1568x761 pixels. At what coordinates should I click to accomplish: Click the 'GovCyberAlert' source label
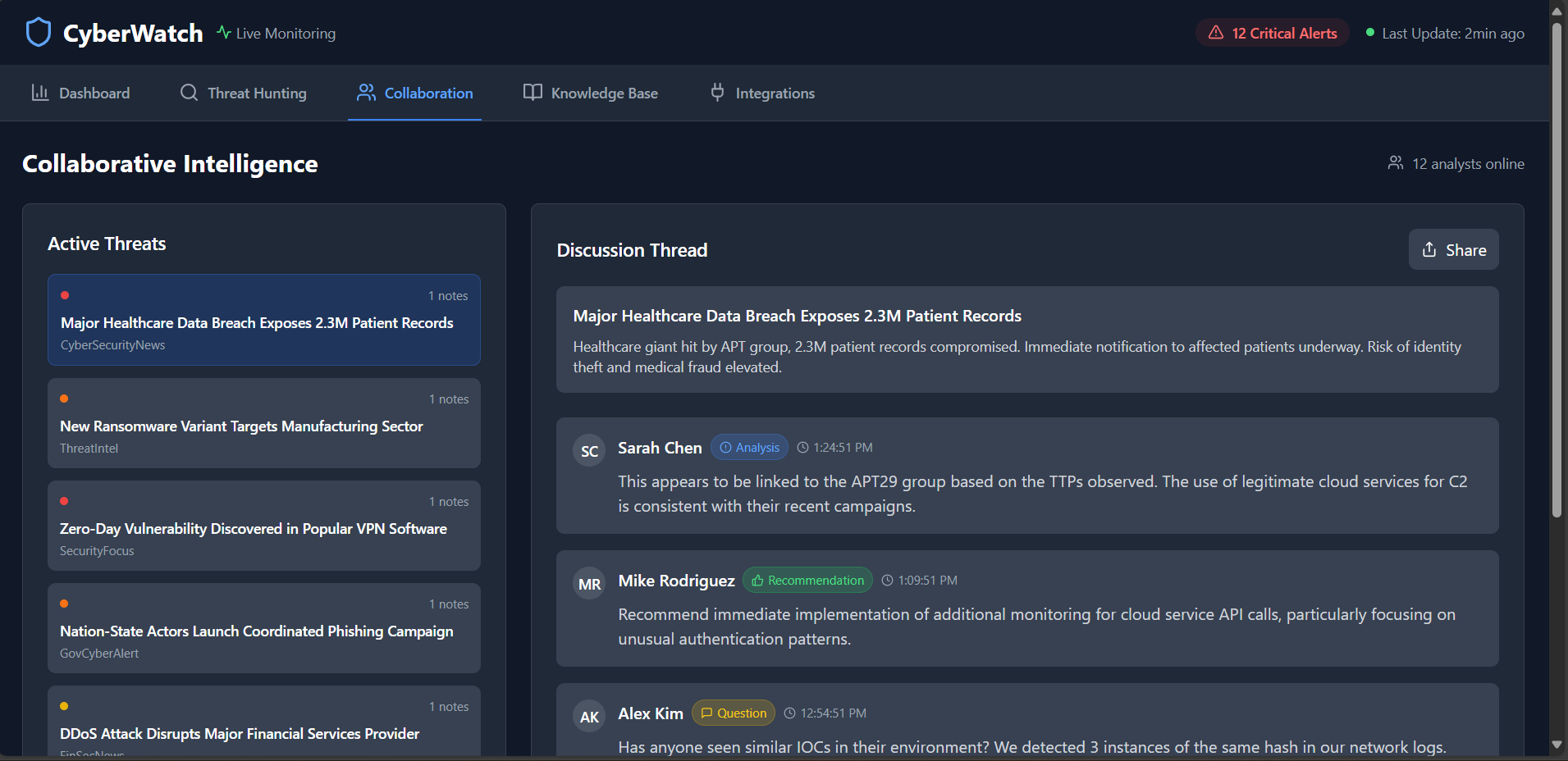pos(99,654)
